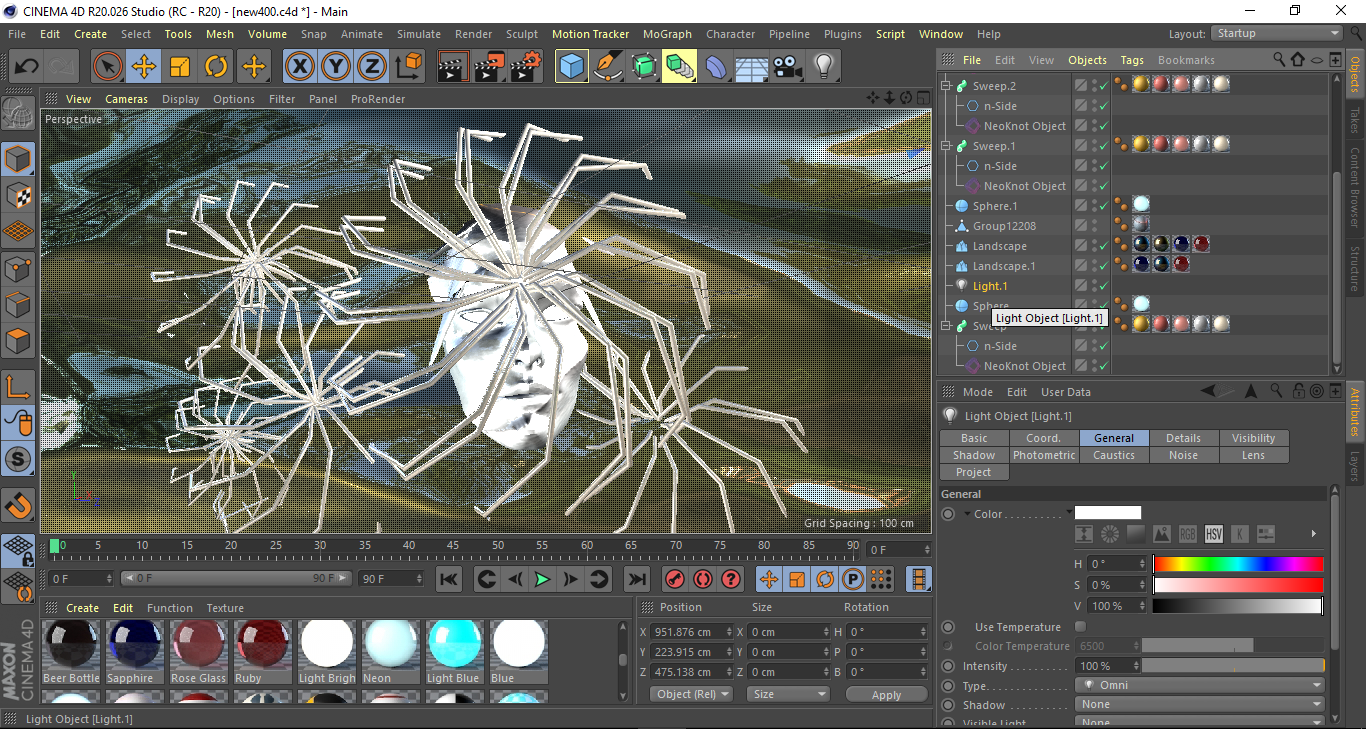Click Make Editable icon in left toolbar
The height and width of the screenshot is (729, 1366).
(x=19, y=113)
